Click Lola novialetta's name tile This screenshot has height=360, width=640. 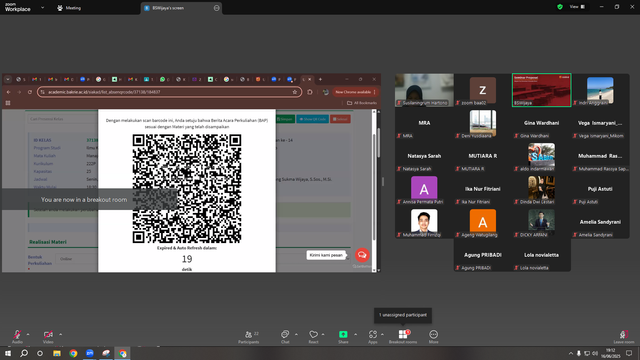541,256
